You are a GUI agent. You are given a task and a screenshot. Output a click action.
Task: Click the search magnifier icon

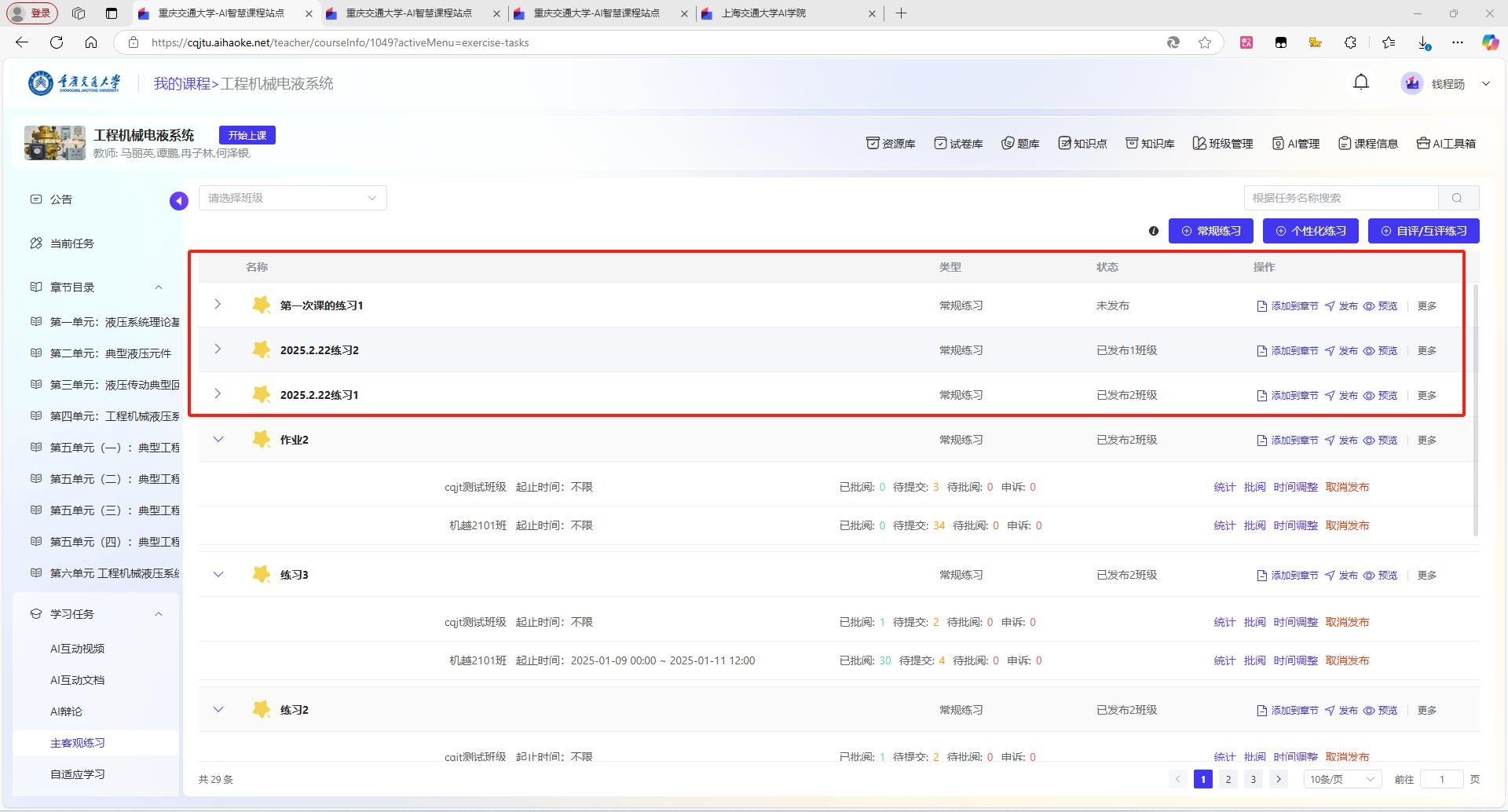(x=1458, y=198)
